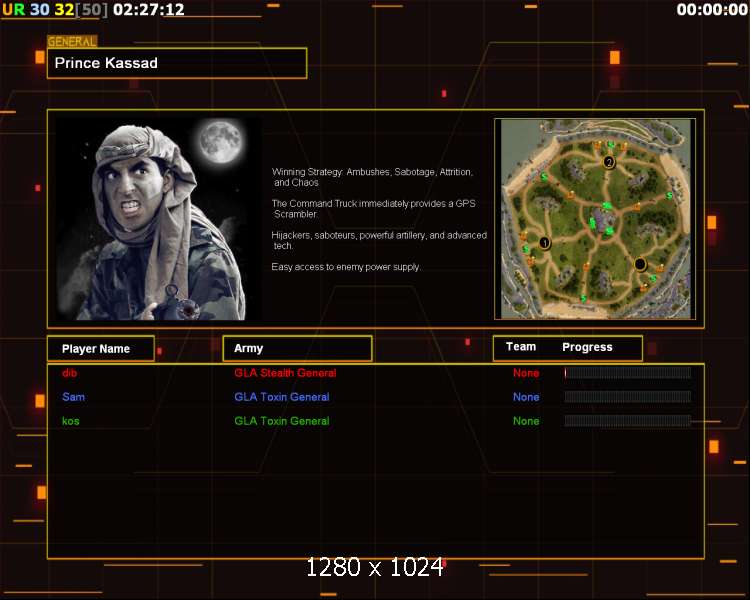
Task: Click the GENERAL label above the name
Action: click(x=72, y=42)
